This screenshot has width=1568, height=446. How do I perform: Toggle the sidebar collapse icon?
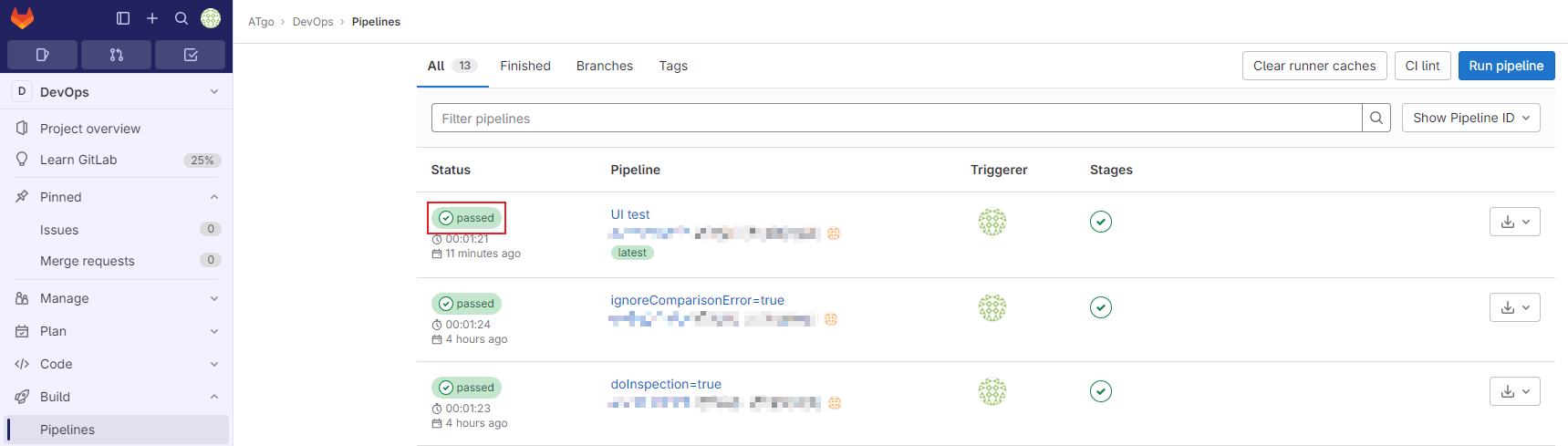click(x=123, y=18)
